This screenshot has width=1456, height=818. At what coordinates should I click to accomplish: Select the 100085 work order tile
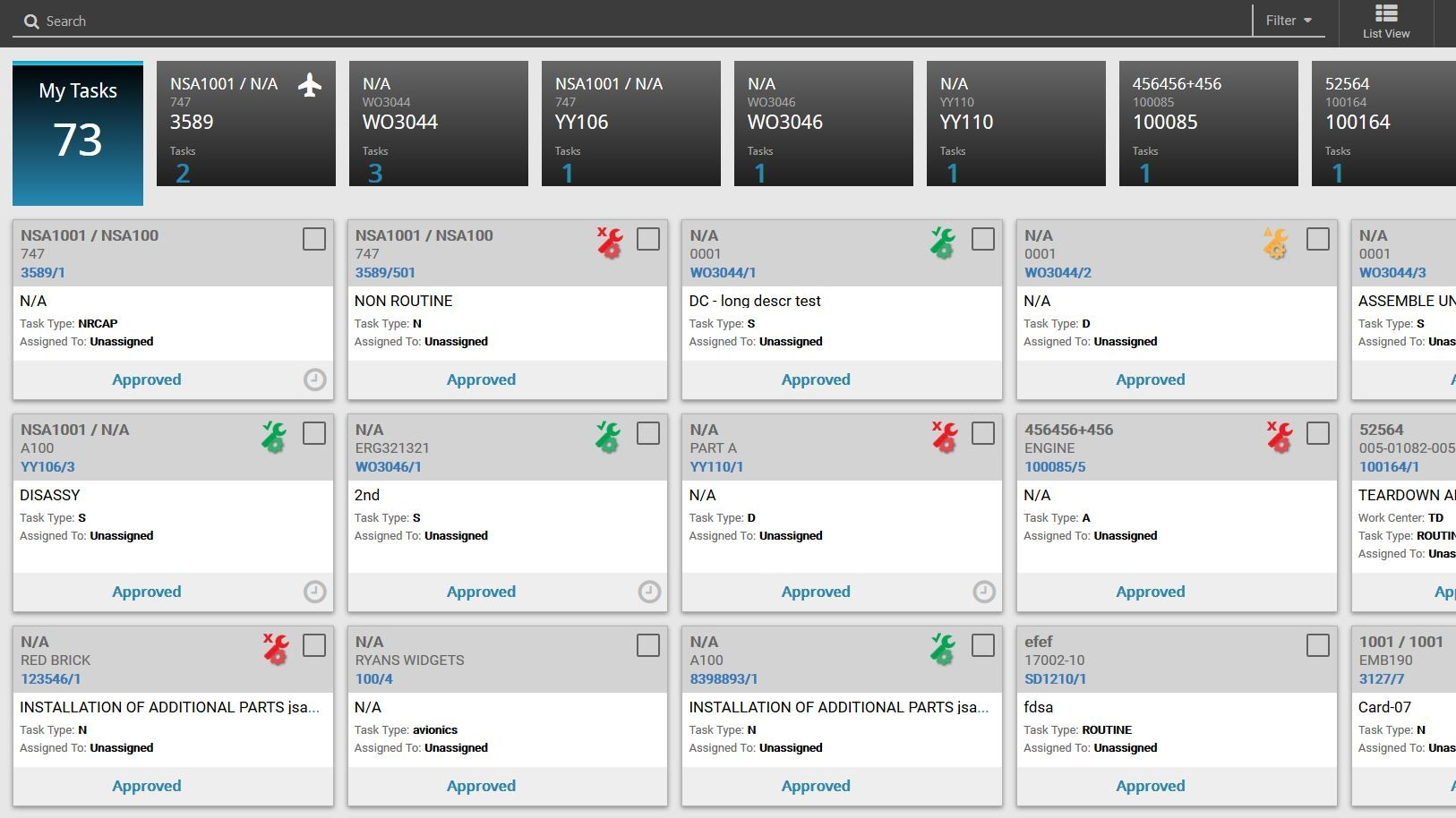coord(1208,124)
